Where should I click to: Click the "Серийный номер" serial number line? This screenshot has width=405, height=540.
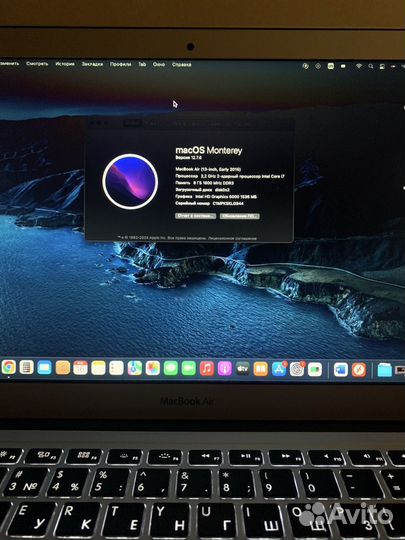[209, 204]
